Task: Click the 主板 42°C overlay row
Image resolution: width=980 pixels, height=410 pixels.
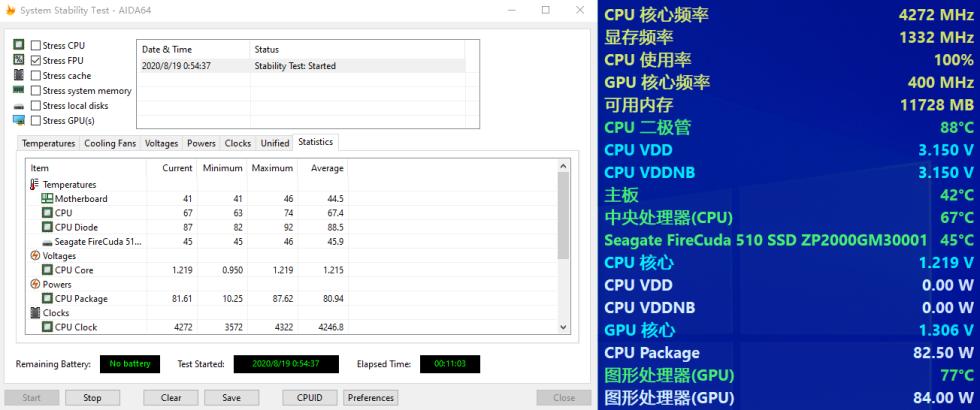Action: click(x=789, y=195)
